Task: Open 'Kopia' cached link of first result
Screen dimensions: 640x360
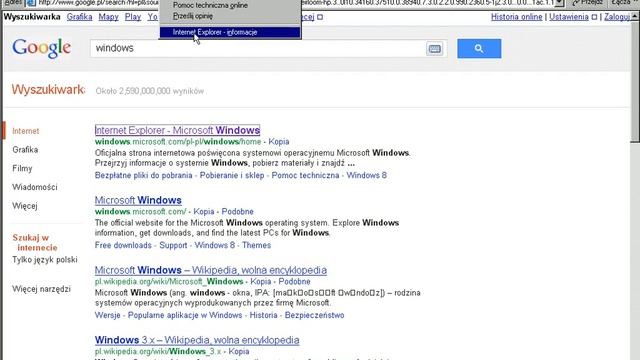Action: 279,142
